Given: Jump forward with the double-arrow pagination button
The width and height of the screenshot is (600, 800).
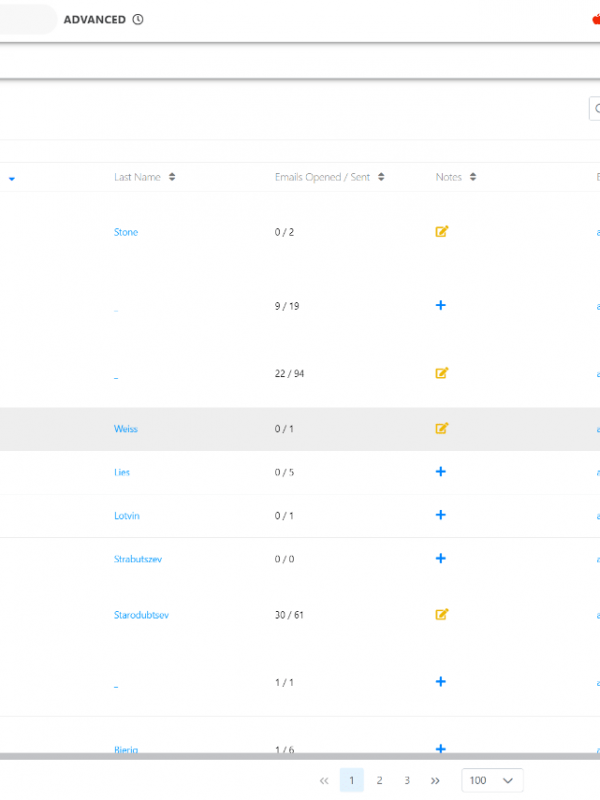Looking at the screenshot, I should click(x=435, y=780).
